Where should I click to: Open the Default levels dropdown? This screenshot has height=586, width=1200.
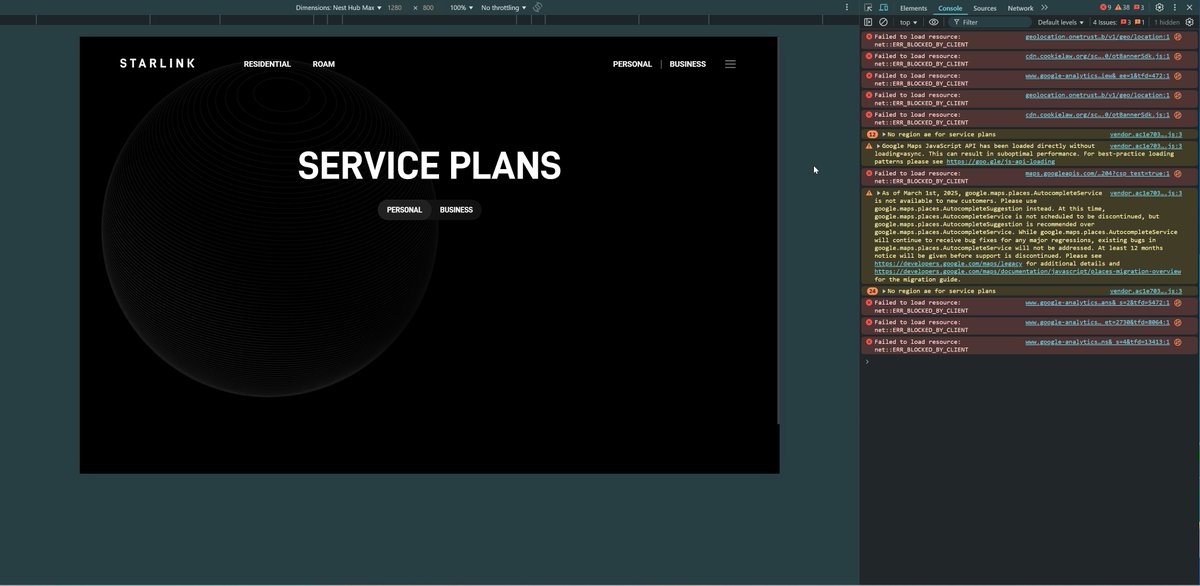click(x=1060, y=22)
